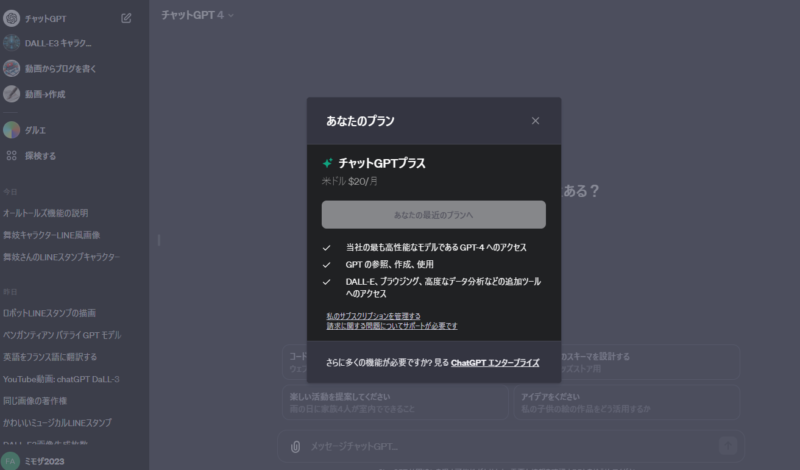This screenshot has height=470, width=800.
Task: Focus the メッセージチャットGPT message input
Action: (x=510, y=447)
